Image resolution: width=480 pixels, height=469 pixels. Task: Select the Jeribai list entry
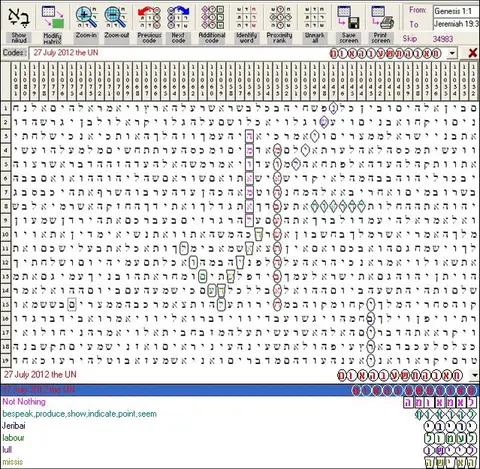pyautogui.click(x=13, y=426)
